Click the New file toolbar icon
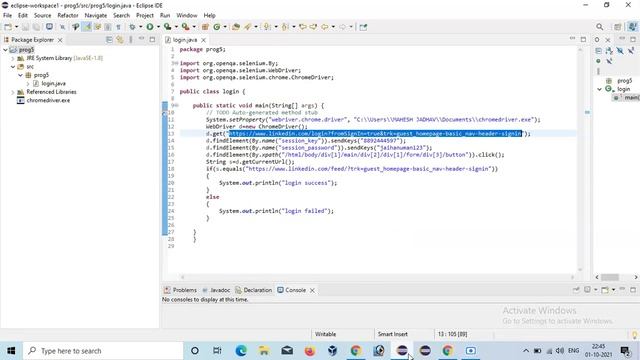This screenshot has height=360, width=640. tap(8, 27)
